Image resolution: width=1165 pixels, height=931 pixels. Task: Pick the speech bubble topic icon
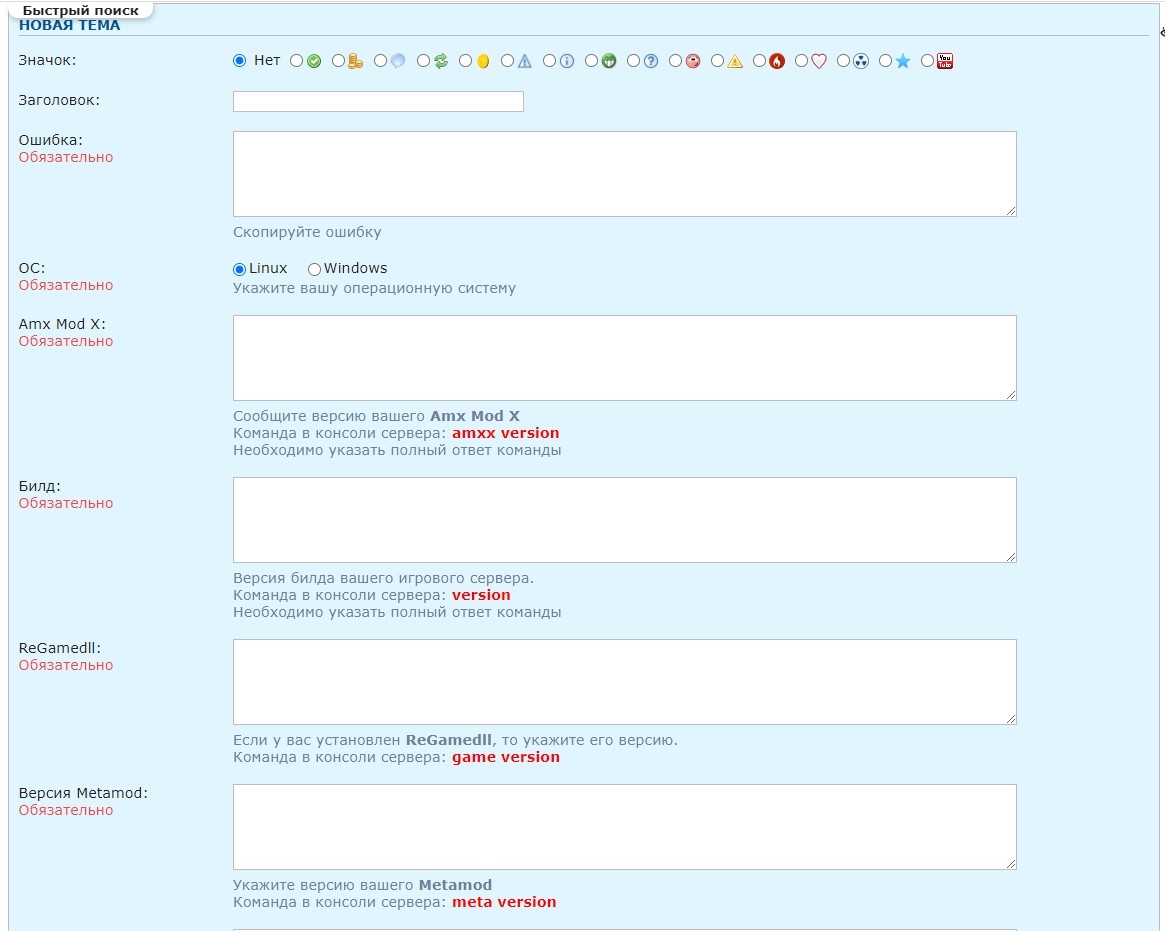pyautogui.click(x=380, y=61)
